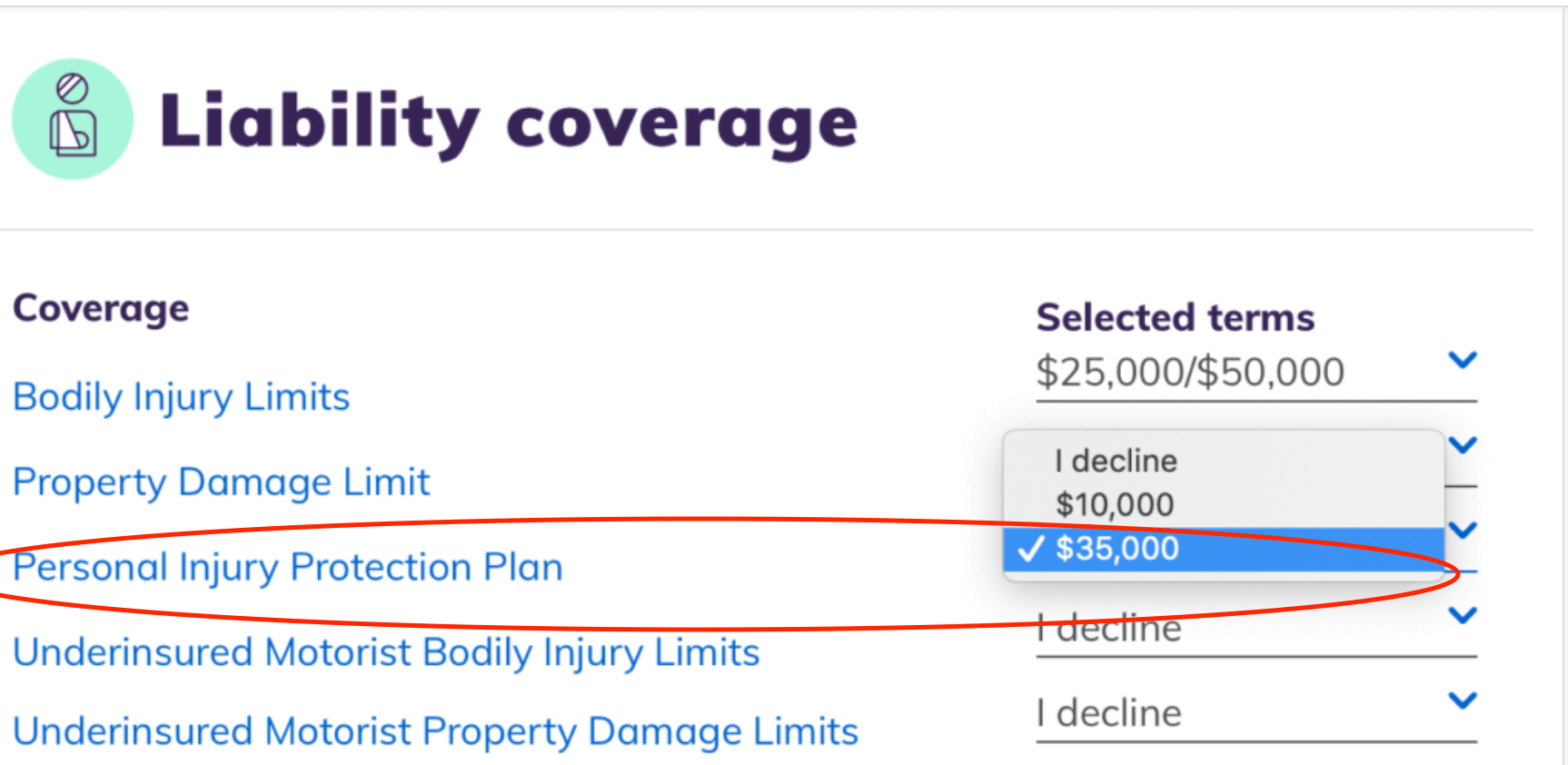
Task: Open Underinsured Motorist Bodily Injury Limits link
Action: click(386, 652)
